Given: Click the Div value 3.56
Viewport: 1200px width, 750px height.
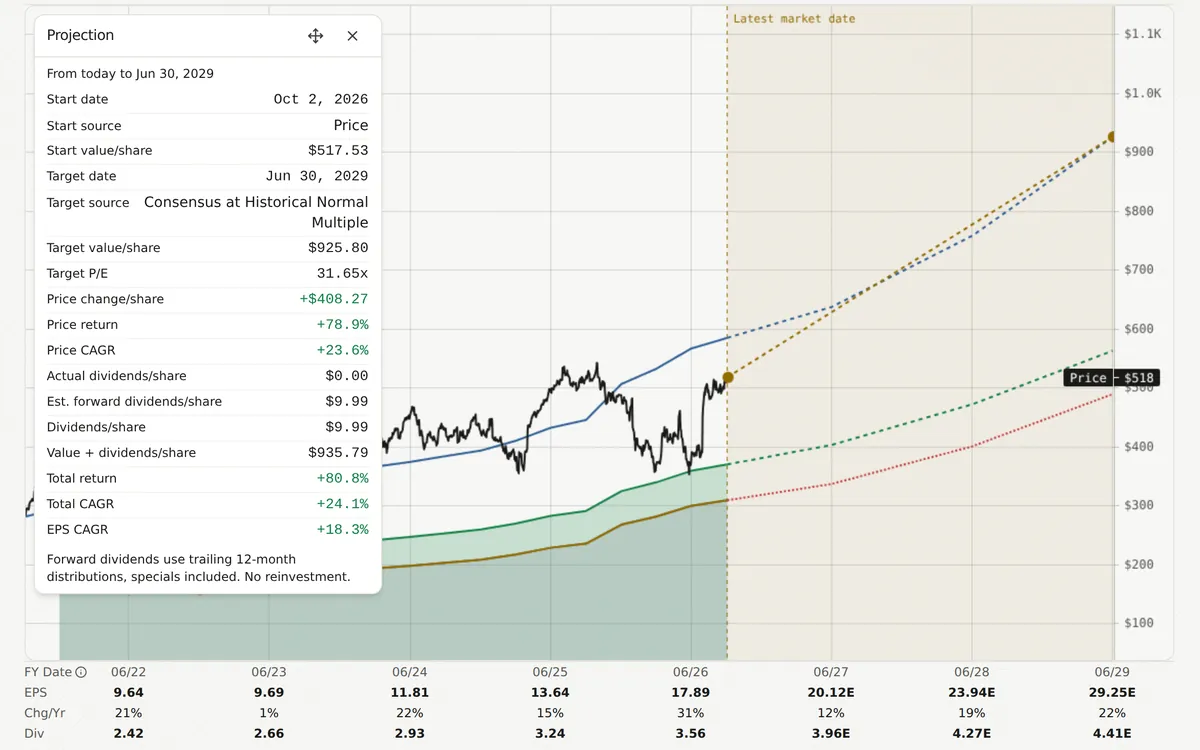Looking at the screenshot, I should (691, 733).
